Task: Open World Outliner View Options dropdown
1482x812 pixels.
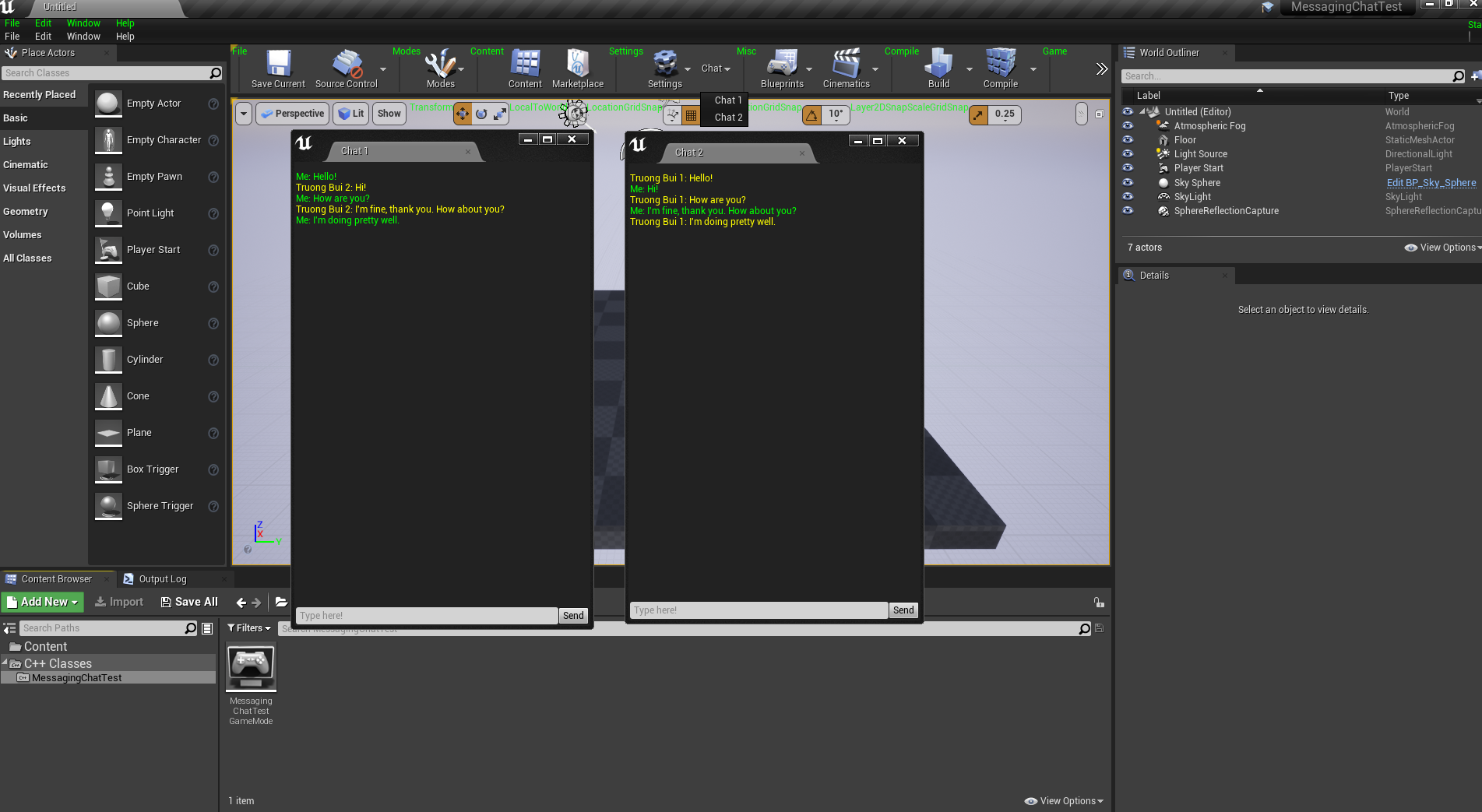Action: 1442,248
